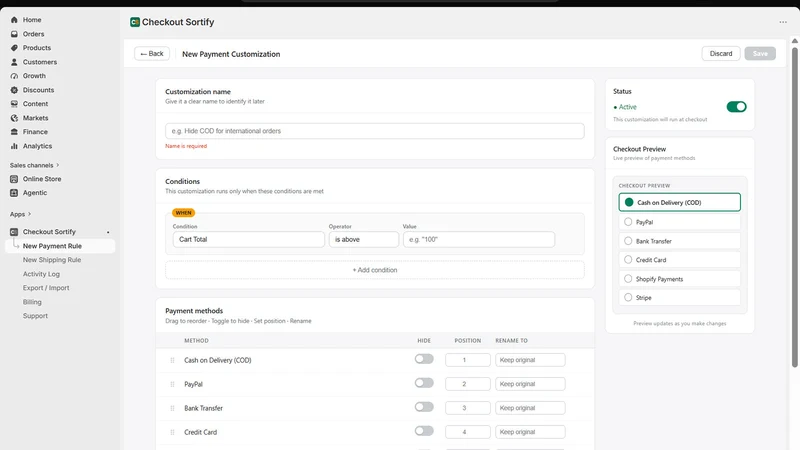The height and width of the screenshot is (450, 800).
Task: Toggle hide for PayPal method
Action: click(x=424, y=383)
